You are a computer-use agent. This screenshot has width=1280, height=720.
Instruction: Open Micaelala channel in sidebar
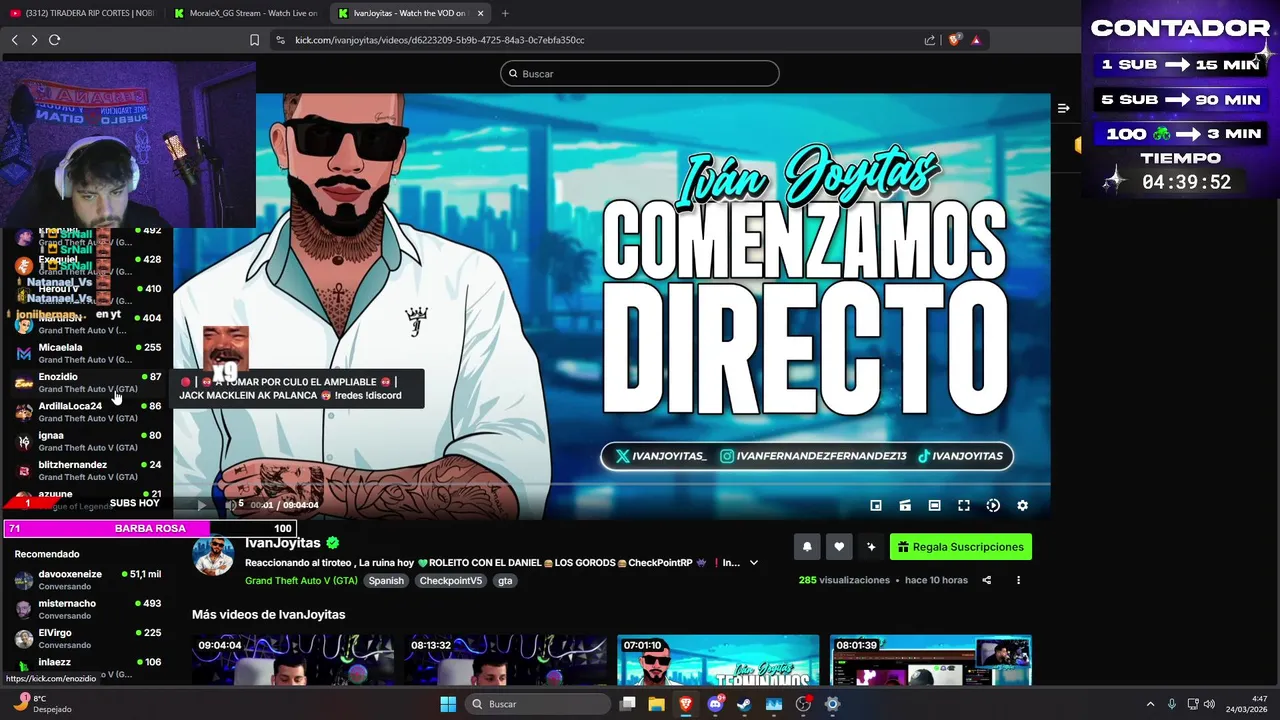pos(88,353)
